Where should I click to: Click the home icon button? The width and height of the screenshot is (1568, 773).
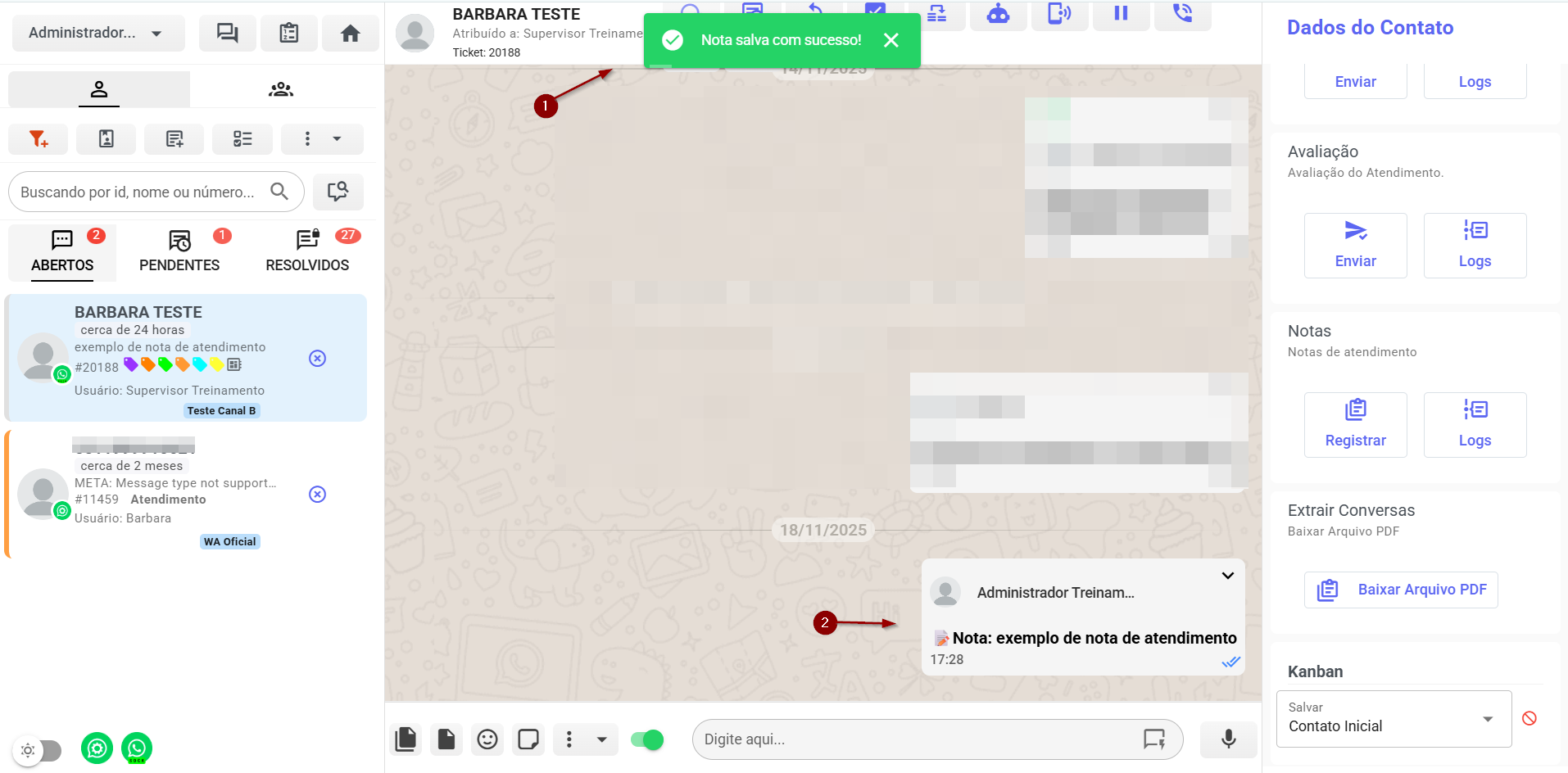click(x=350, y=34)
